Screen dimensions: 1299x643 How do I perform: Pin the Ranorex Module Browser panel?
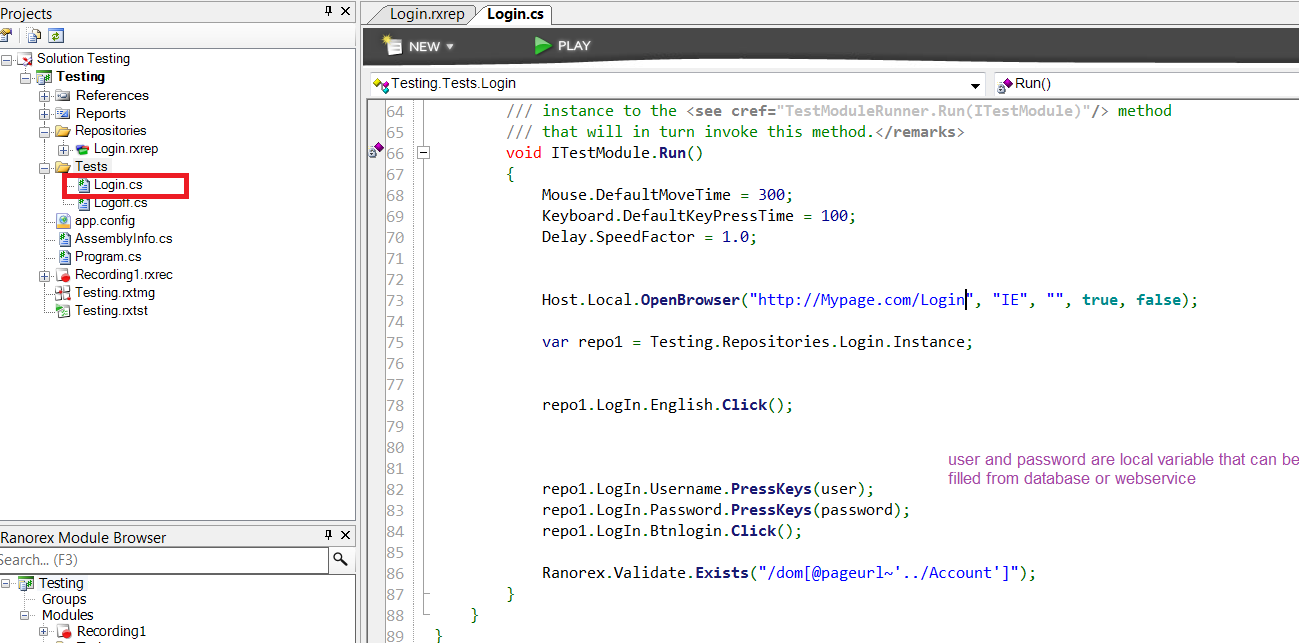(x=329, y=536)
